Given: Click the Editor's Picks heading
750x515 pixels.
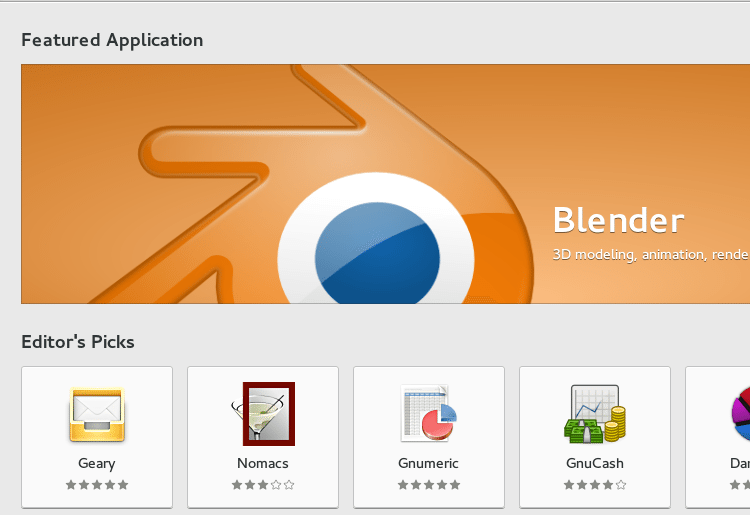Looking at the screenshot, I should point(78,342).
